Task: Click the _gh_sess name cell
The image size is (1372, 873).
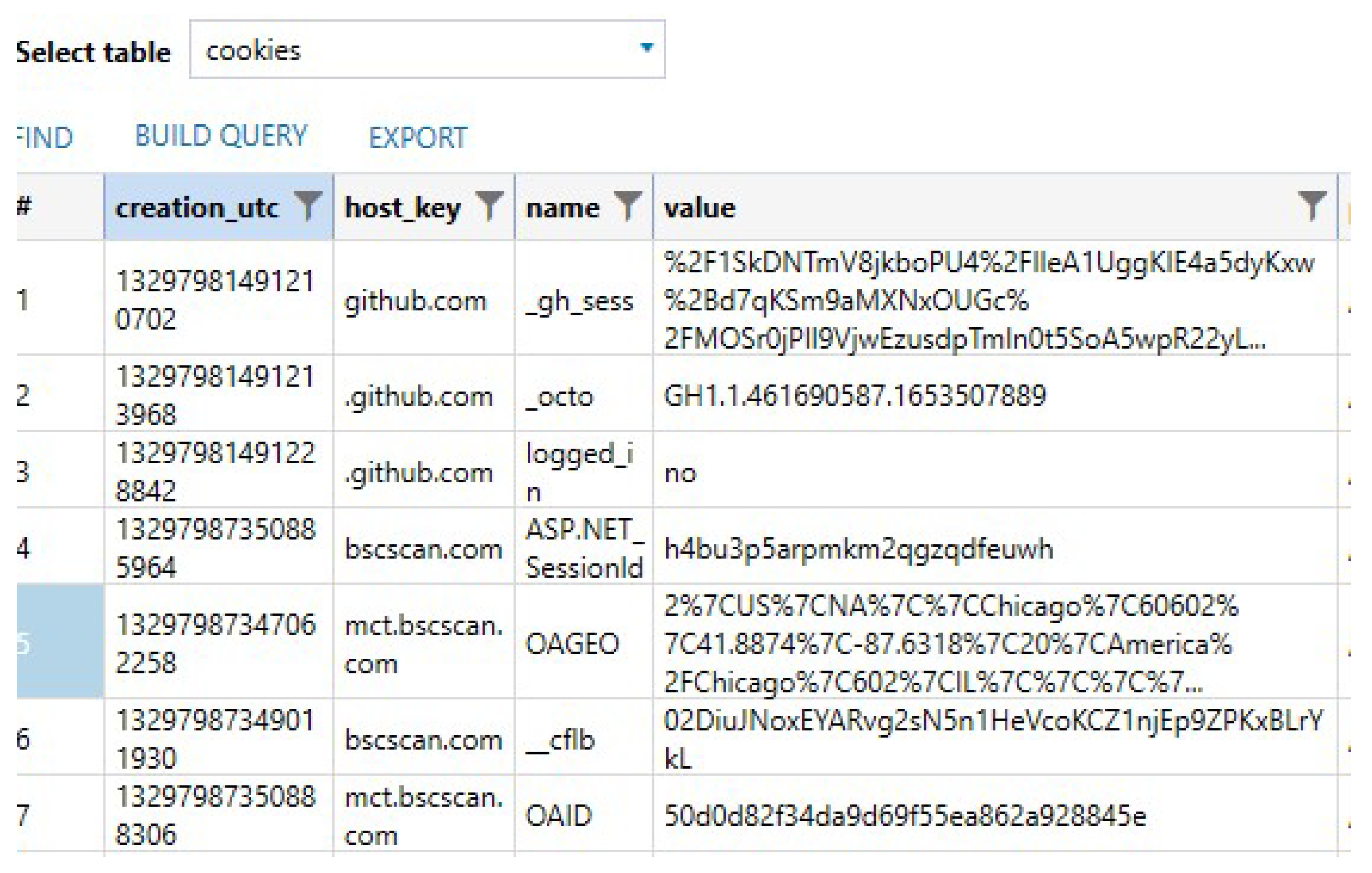Action: tap(580, 301)
